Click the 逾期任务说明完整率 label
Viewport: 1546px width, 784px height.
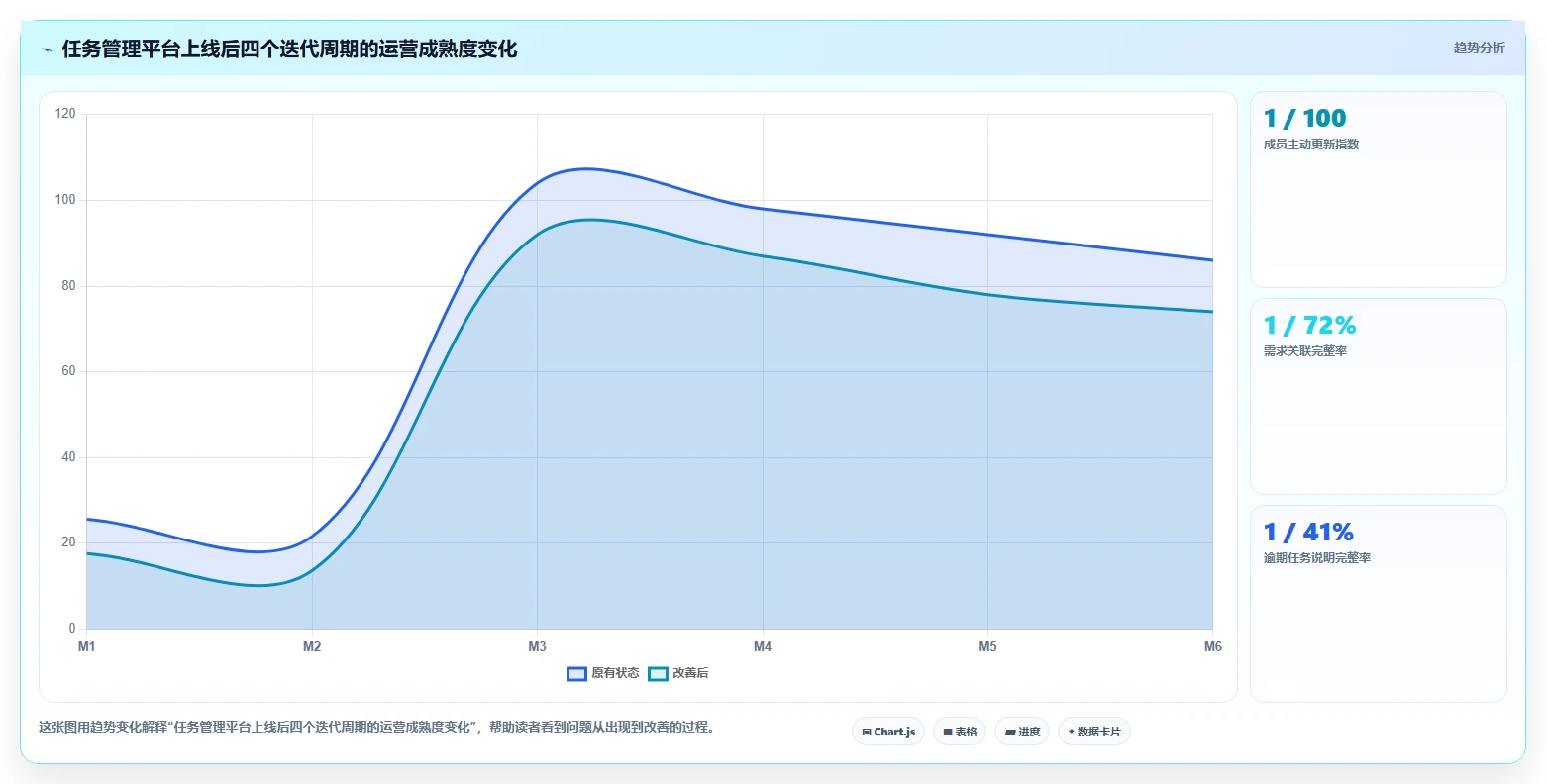(1317, 558)
